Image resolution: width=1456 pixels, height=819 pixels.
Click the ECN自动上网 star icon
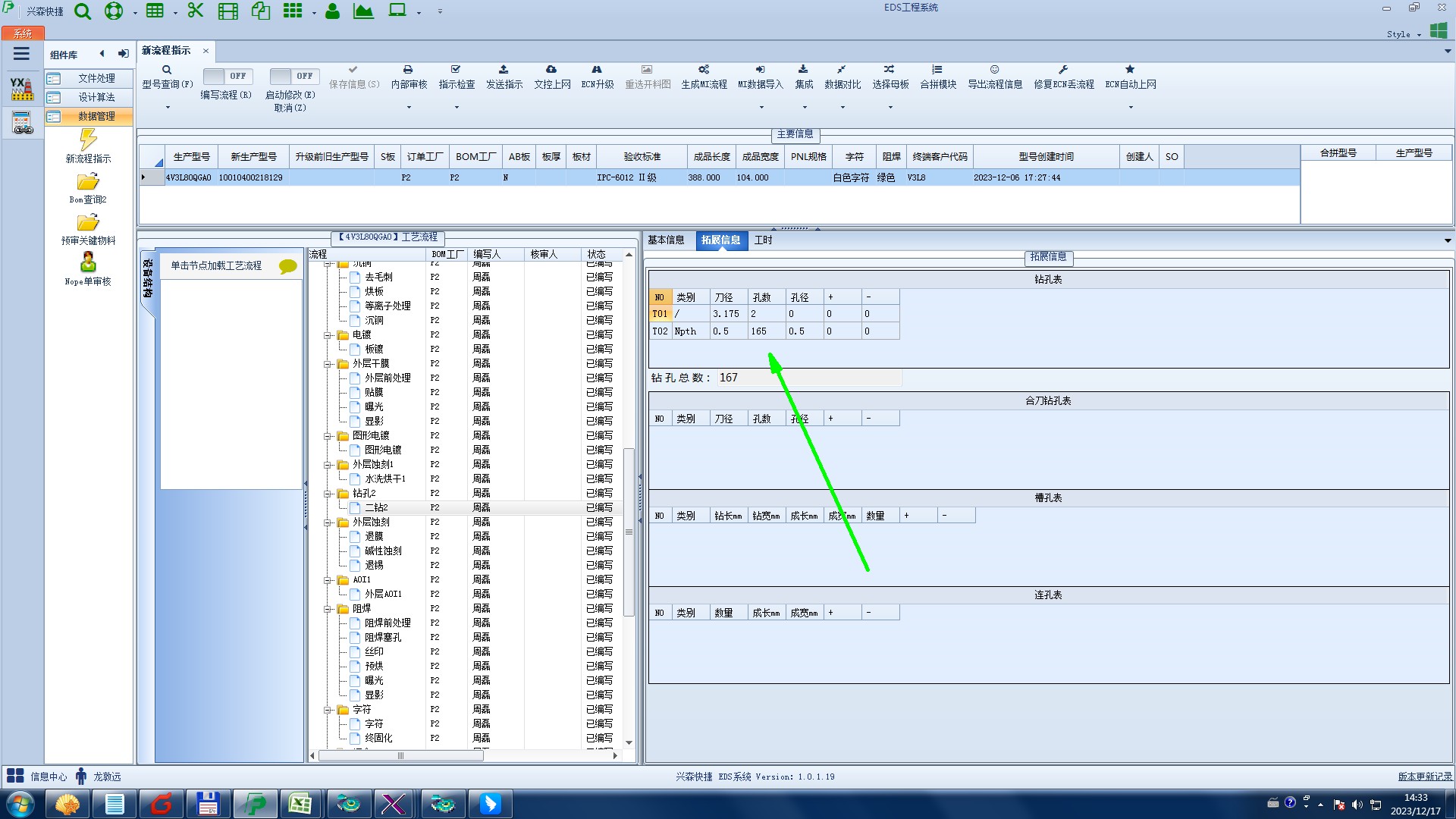pyautogui.click(x=1130, y=70)
